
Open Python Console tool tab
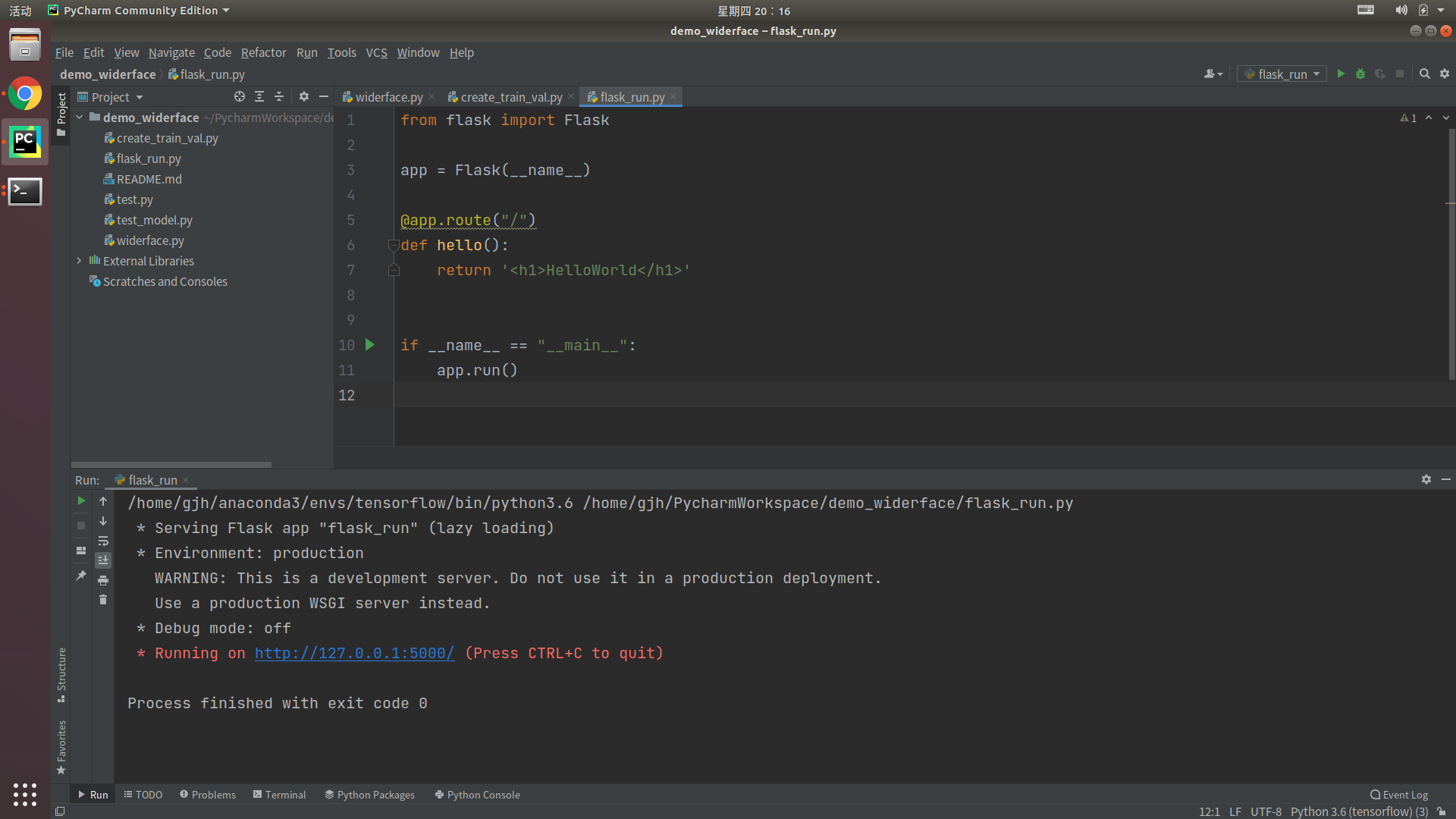coord(478,795)
